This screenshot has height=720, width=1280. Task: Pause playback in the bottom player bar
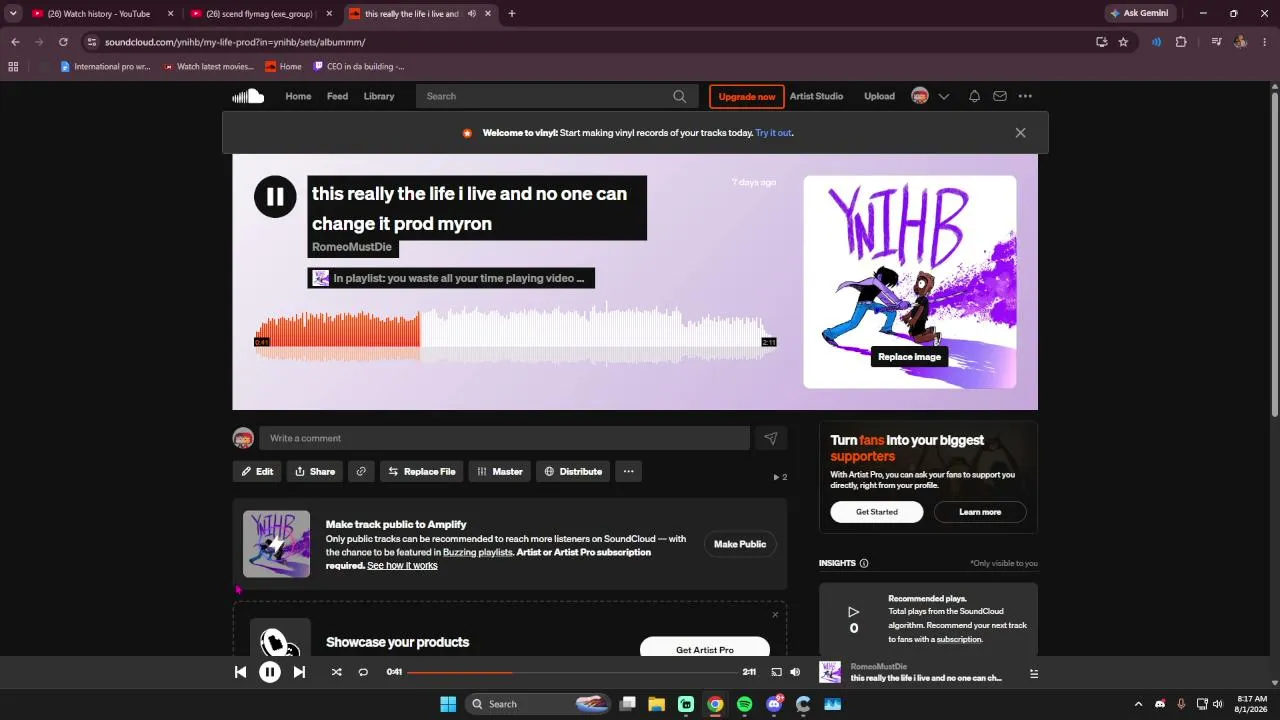tap(270, 672)
